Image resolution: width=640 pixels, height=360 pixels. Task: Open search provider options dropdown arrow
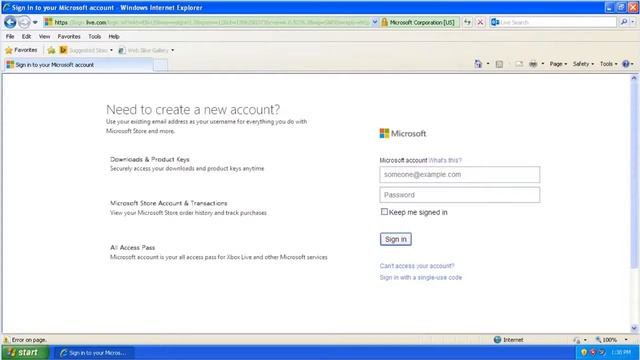pyautogui.click(x=633, y=22)
